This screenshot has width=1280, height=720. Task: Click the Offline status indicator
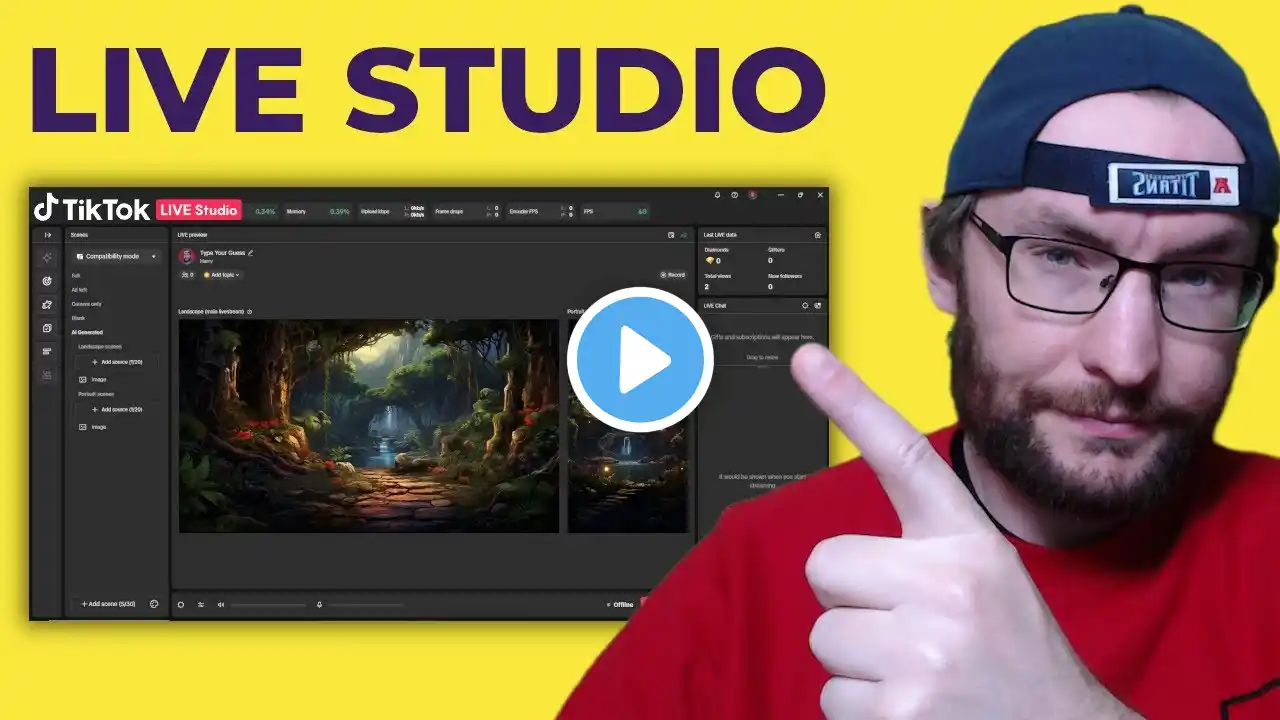[x=620, y=605]
